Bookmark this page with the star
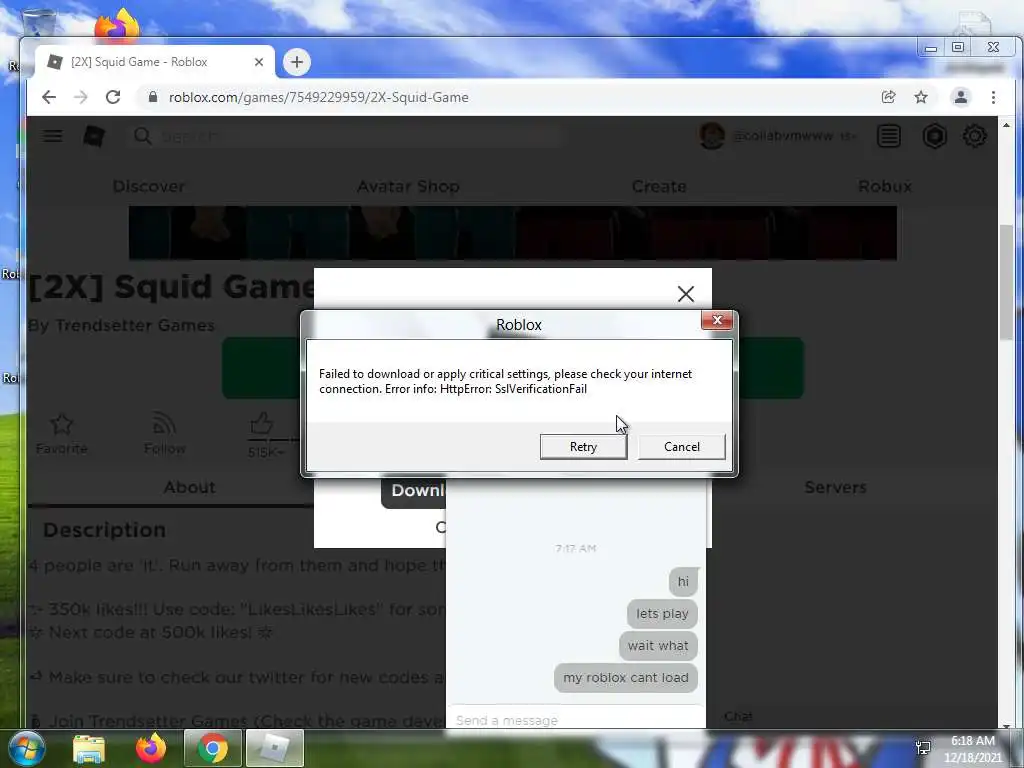 (x=921, y=97)
